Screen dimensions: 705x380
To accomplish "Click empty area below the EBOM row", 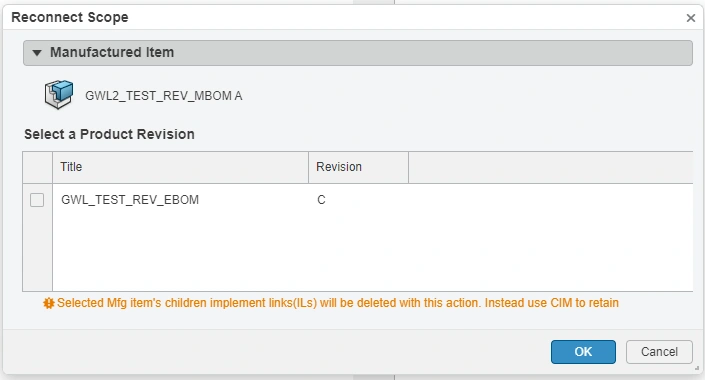I will (x=372, y=252).
